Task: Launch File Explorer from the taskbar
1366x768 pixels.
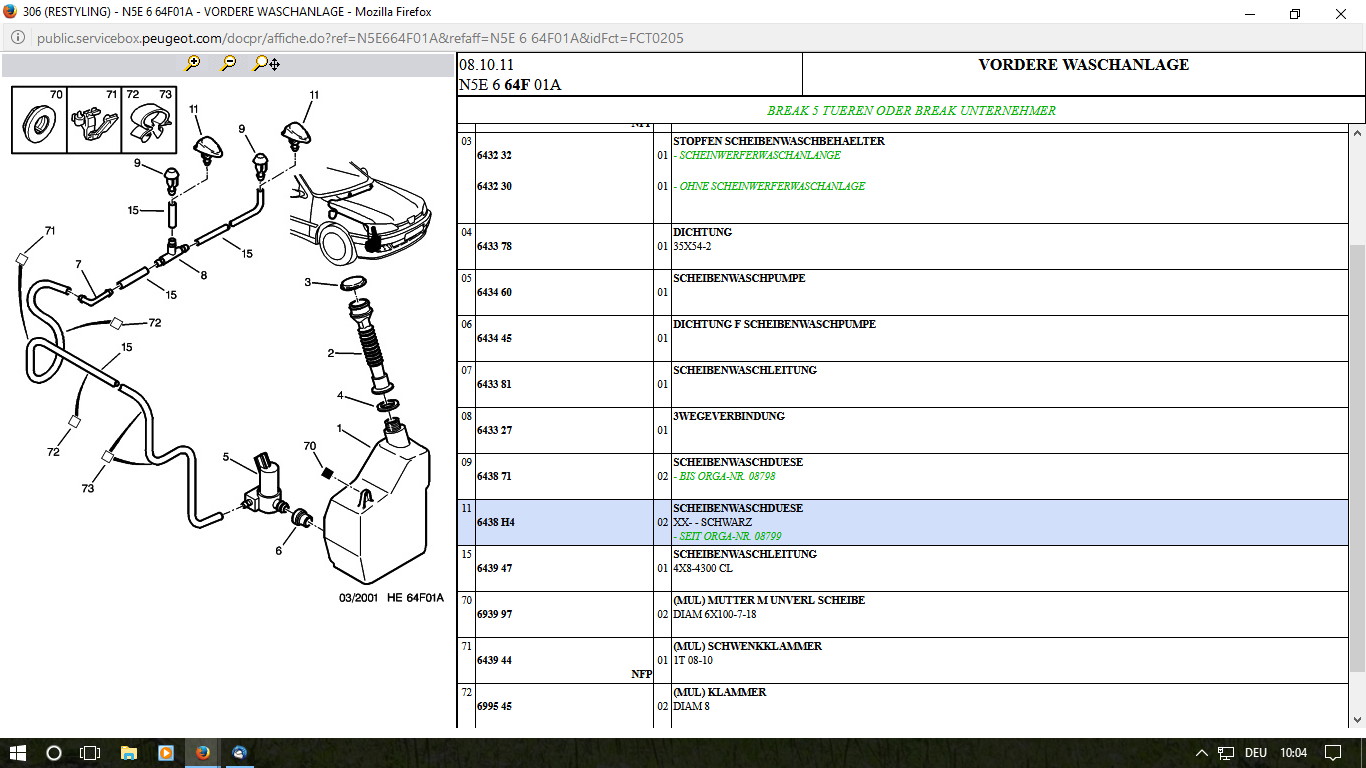Action: pos(128,753)
